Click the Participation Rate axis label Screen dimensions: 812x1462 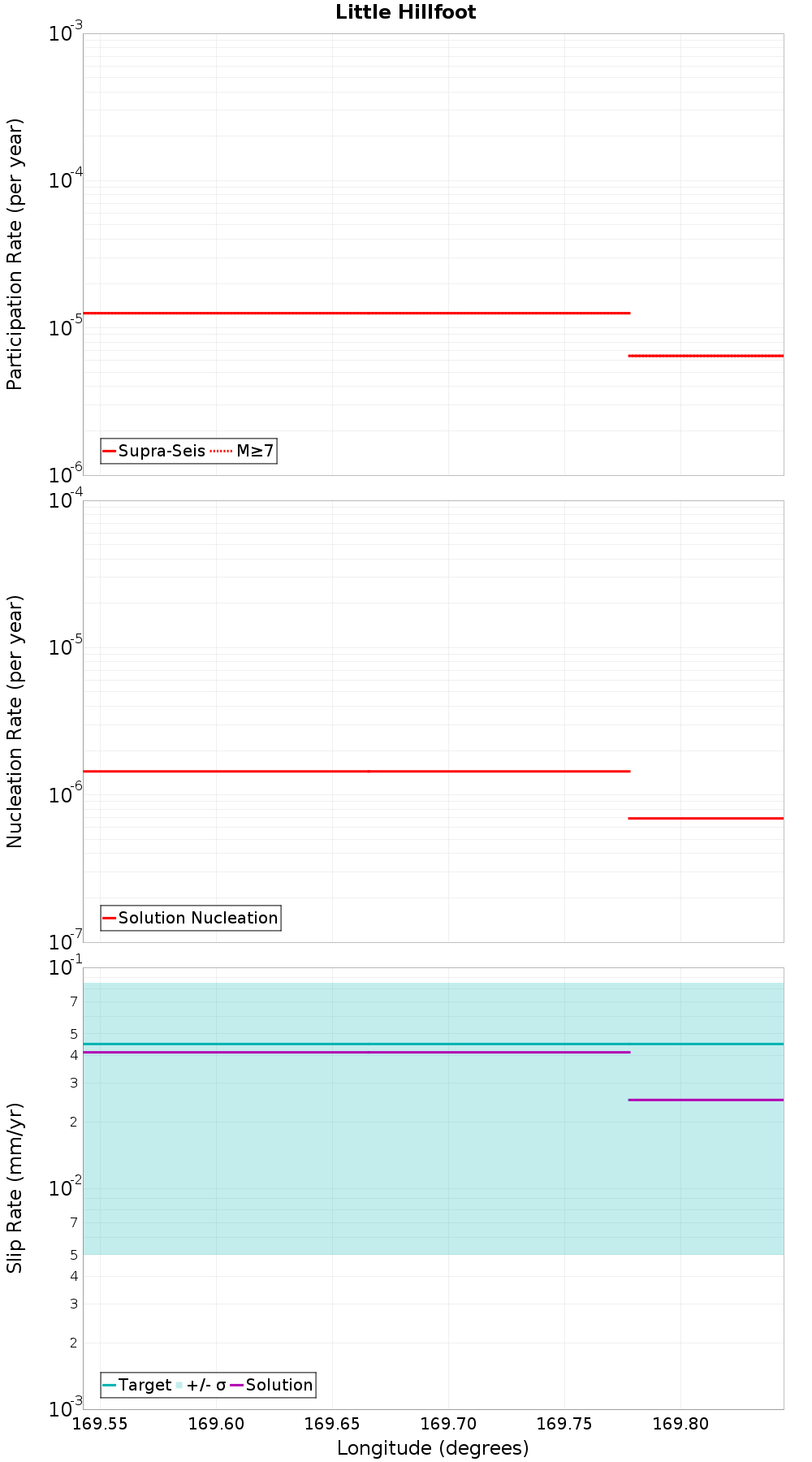pos(15,254)
